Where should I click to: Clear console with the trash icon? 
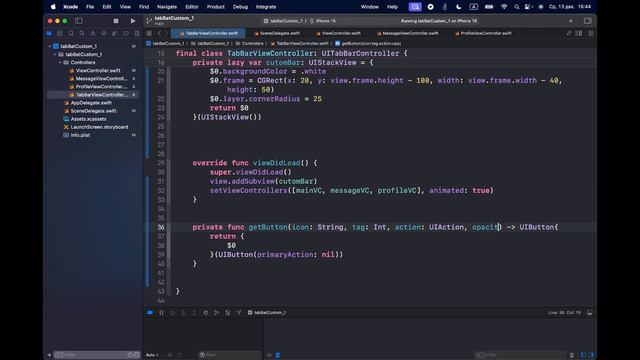[x=571, y=355]
